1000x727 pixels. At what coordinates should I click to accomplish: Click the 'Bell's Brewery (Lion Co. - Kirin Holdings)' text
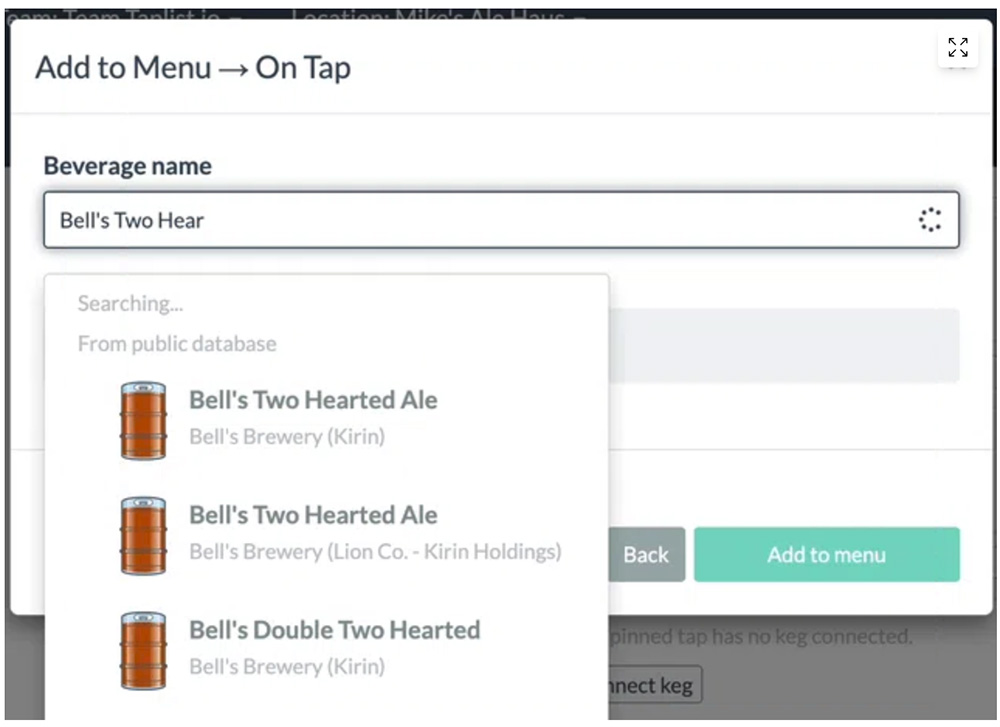375,551
